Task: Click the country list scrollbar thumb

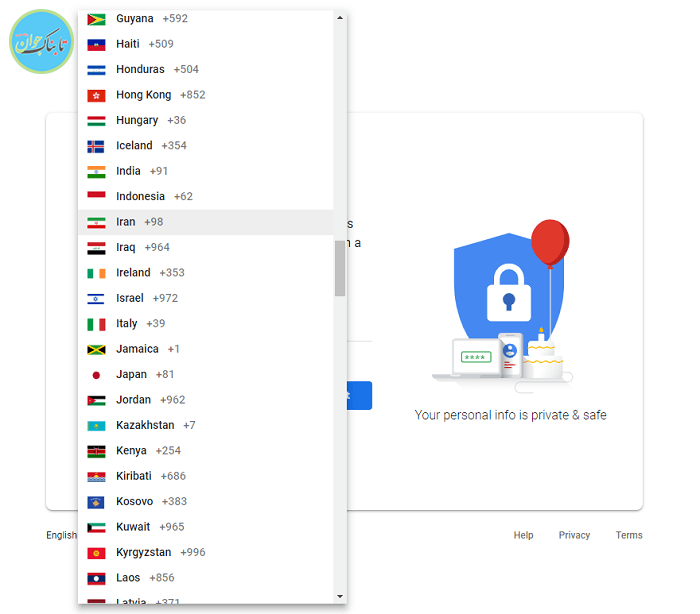Action: (x=340, y=268)
